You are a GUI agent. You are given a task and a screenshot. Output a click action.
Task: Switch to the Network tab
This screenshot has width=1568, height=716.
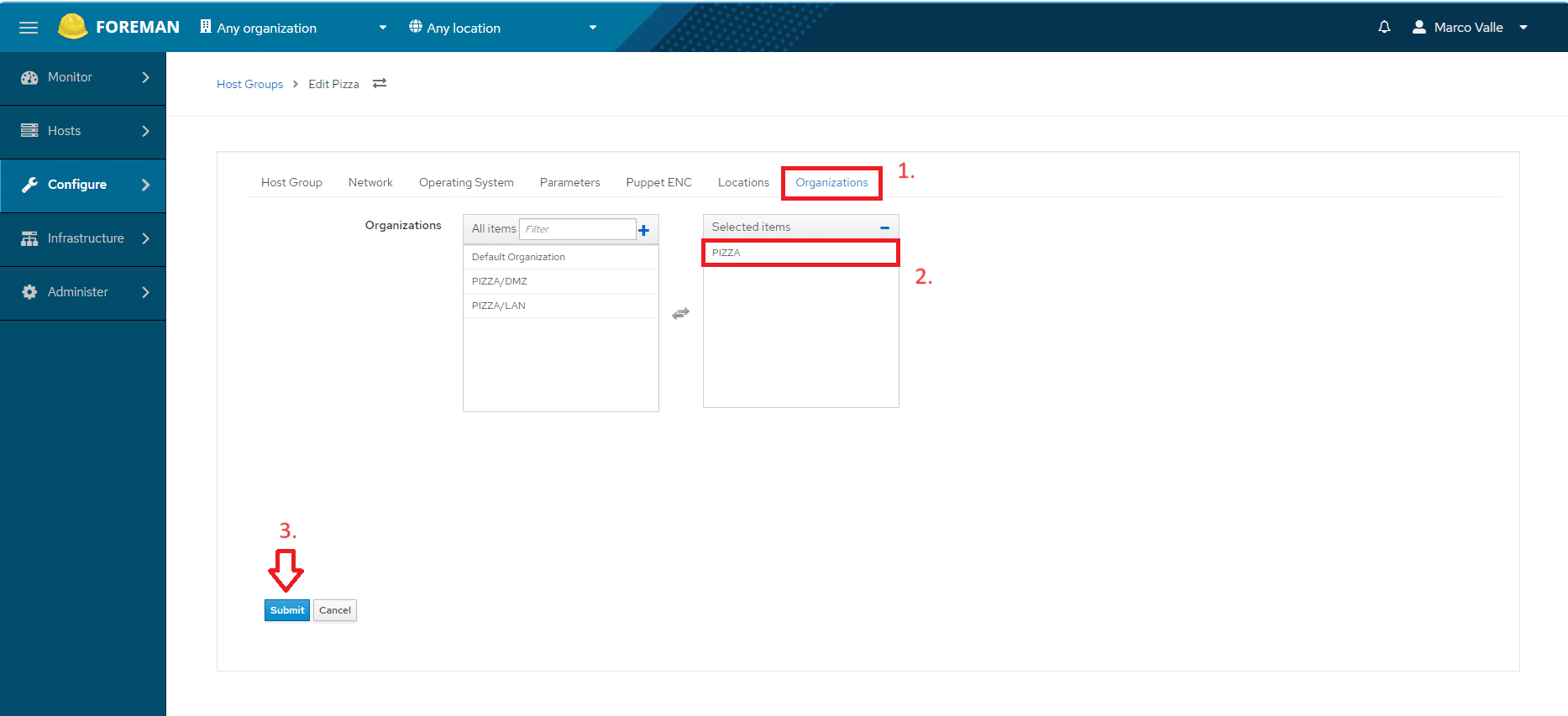[x=370, y=182]
